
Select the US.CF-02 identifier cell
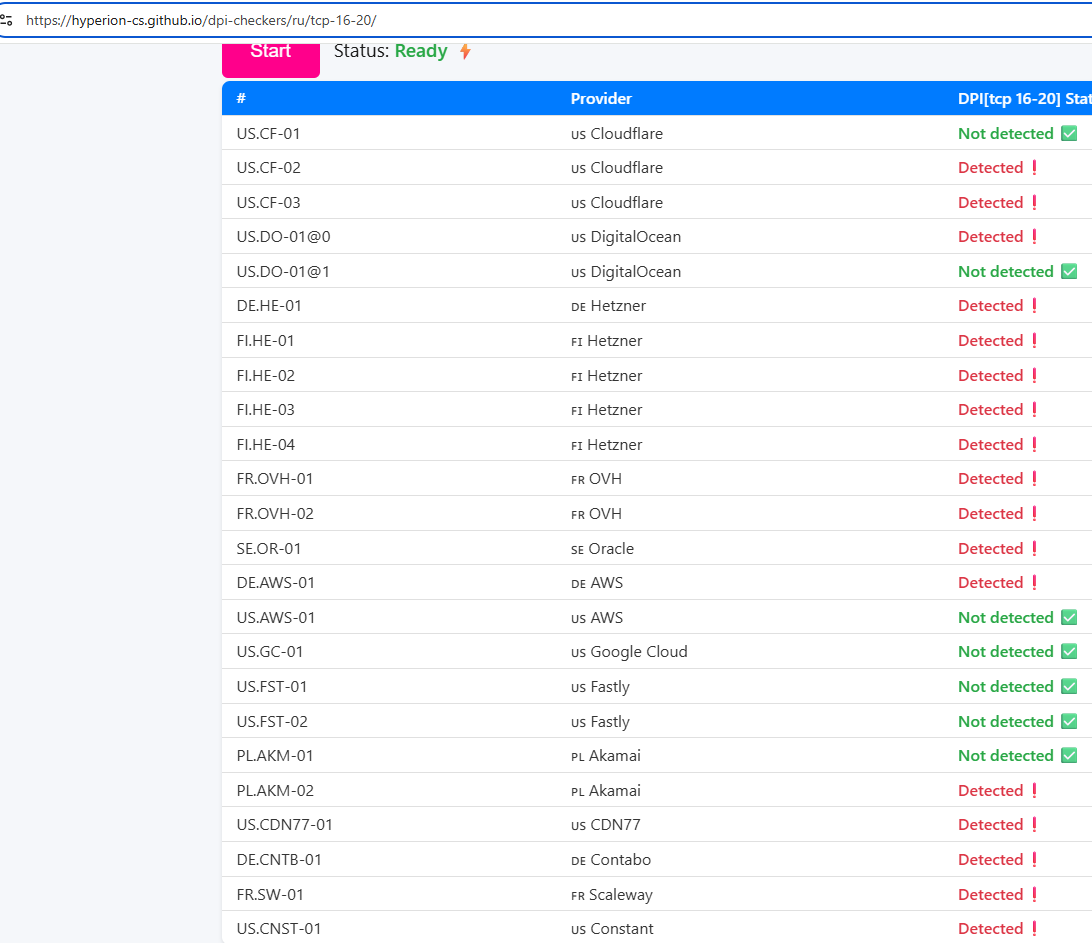(x=268, y=168)
